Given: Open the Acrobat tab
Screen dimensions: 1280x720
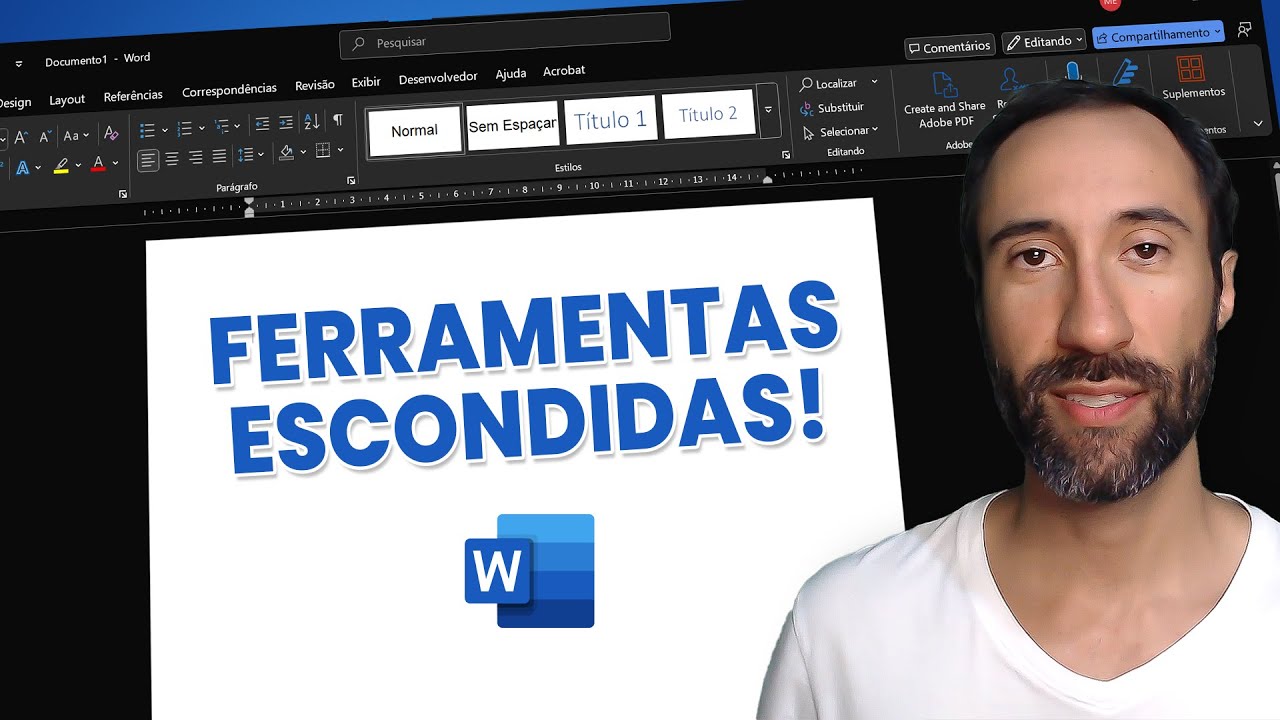Looking at the screenshot, I should 564,71.
